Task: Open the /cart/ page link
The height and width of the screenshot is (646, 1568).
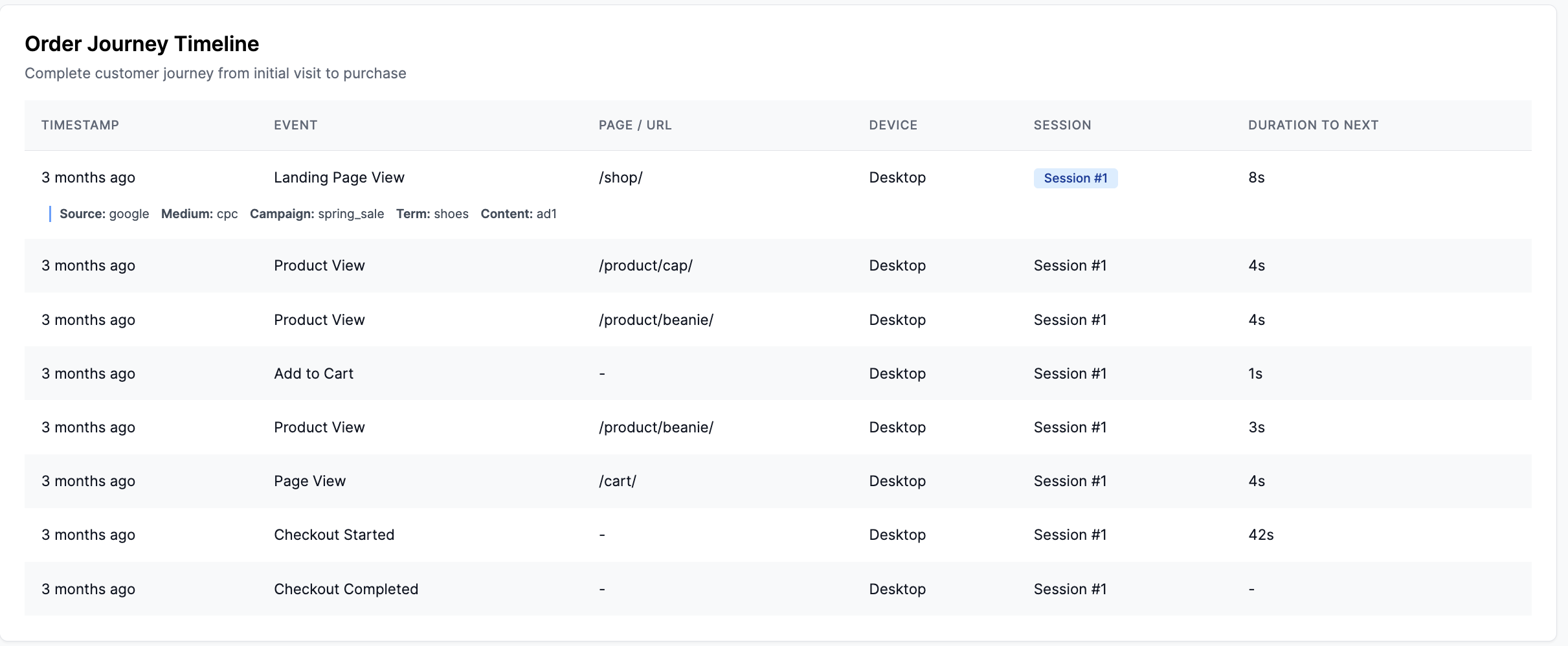Action: tap(618, 480)
